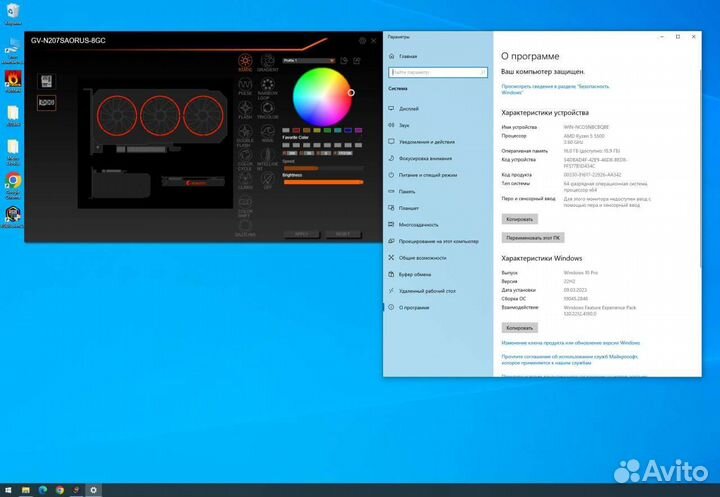
Task: Open the change product key link
Action: 570,343
